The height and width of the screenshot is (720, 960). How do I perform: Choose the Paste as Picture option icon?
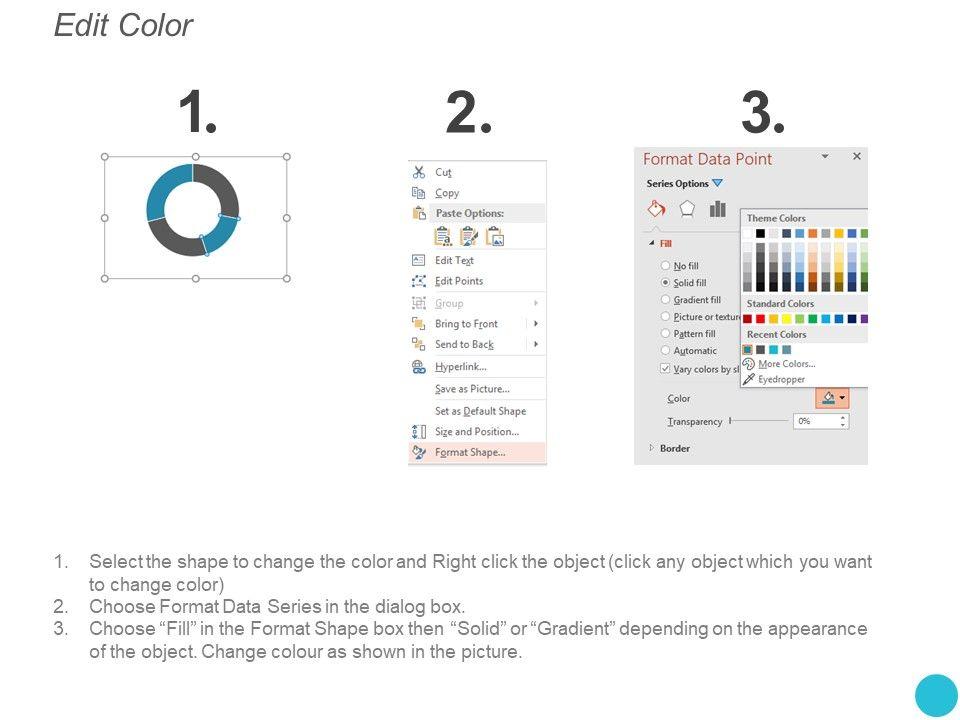[494, 236]
